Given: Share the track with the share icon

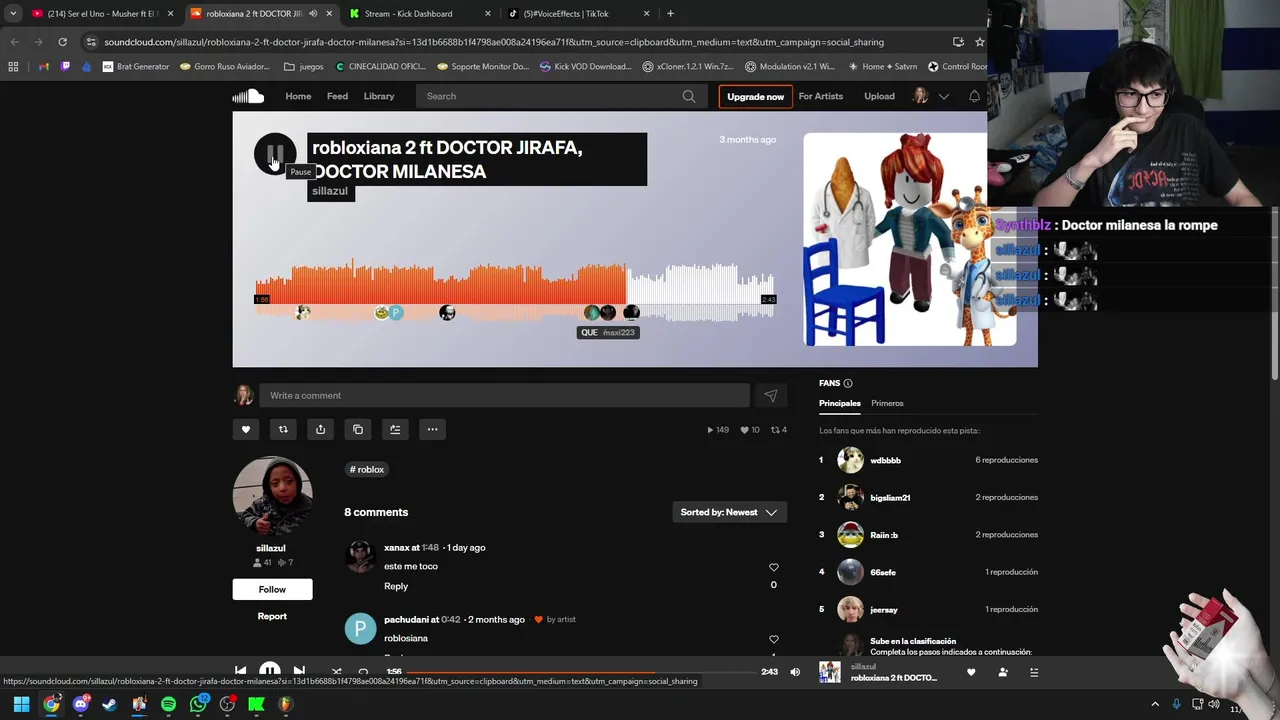Looking at the screenshot, I should tap(320, 429).
